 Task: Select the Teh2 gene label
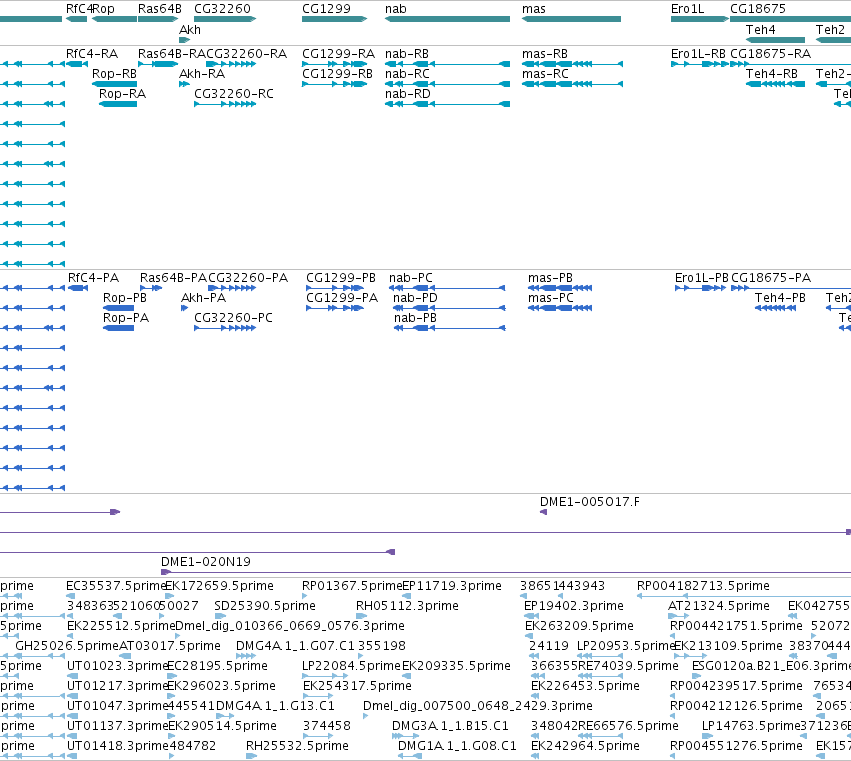(830, 29)
